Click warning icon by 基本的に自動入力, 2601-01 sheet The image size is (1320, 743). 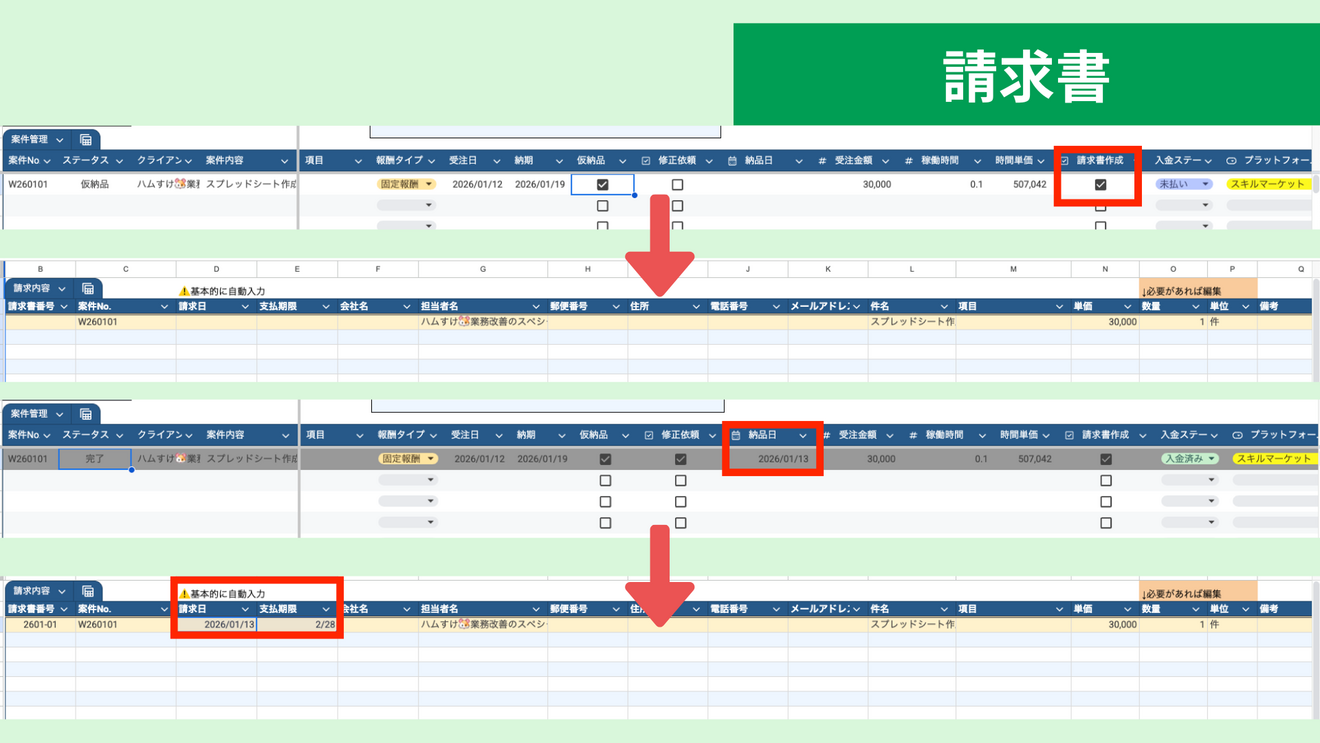(184, 594)
